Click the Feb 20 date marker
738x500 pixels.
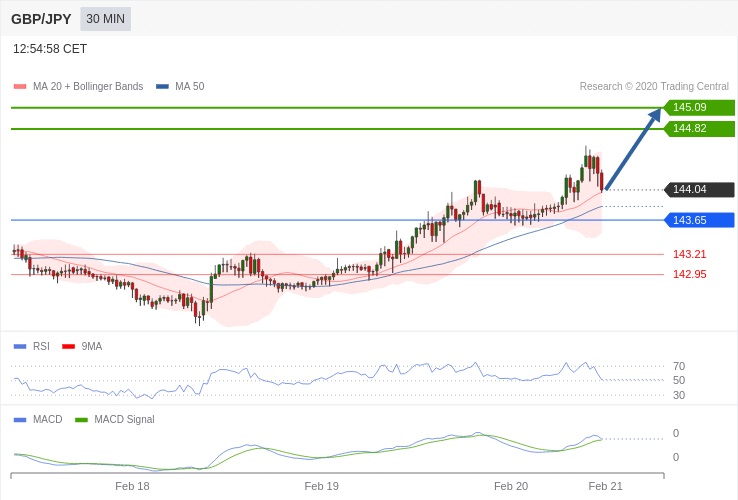(x=511, y=486)
